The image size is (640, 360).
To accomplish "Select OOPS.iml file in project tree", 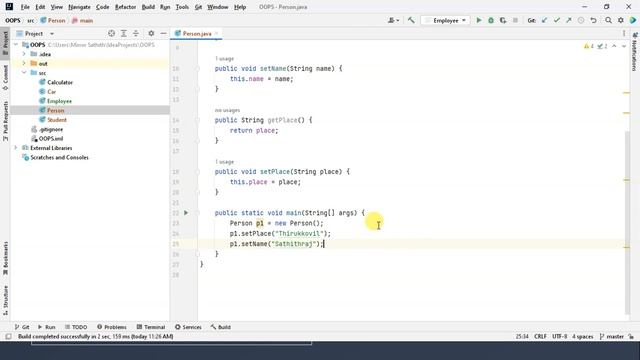I will pyautogui.click(x=51, y=138).
